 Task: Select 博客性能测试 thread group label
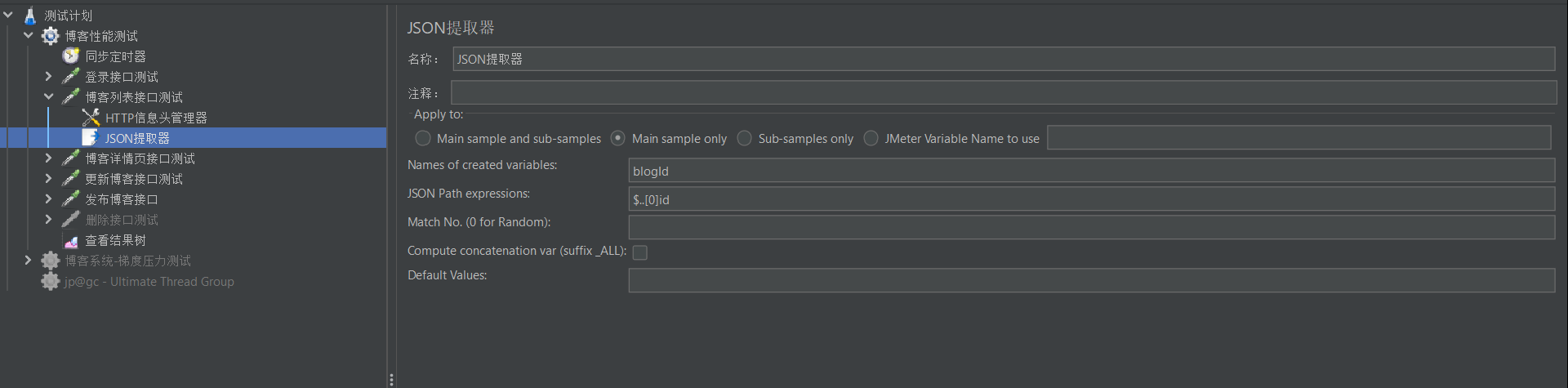(x=101, y=36)
